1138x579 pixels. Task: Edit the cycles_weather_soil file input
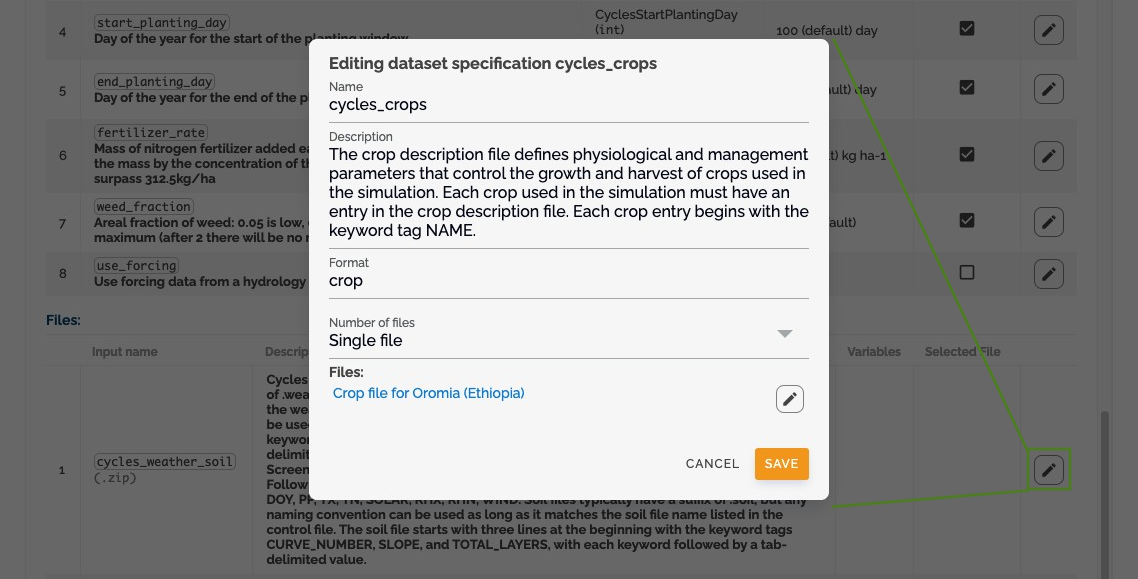click(1049, 470)
